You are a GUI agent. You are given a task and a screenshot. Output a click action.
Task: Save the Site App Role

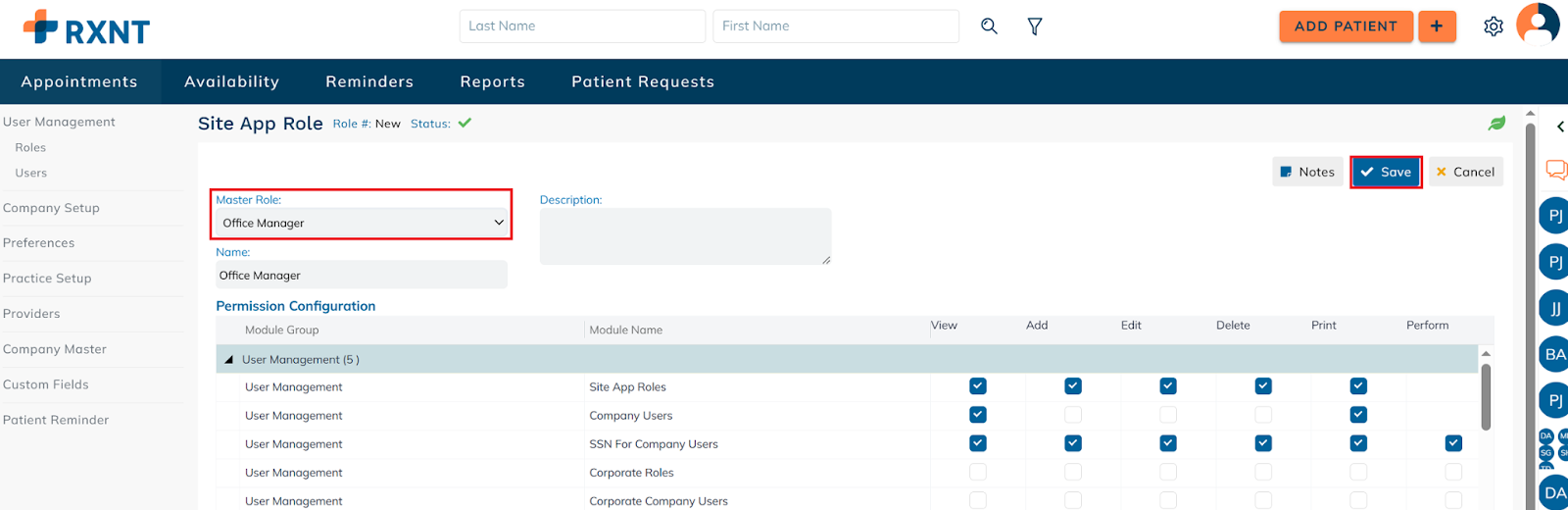(x=1386, y=172)
